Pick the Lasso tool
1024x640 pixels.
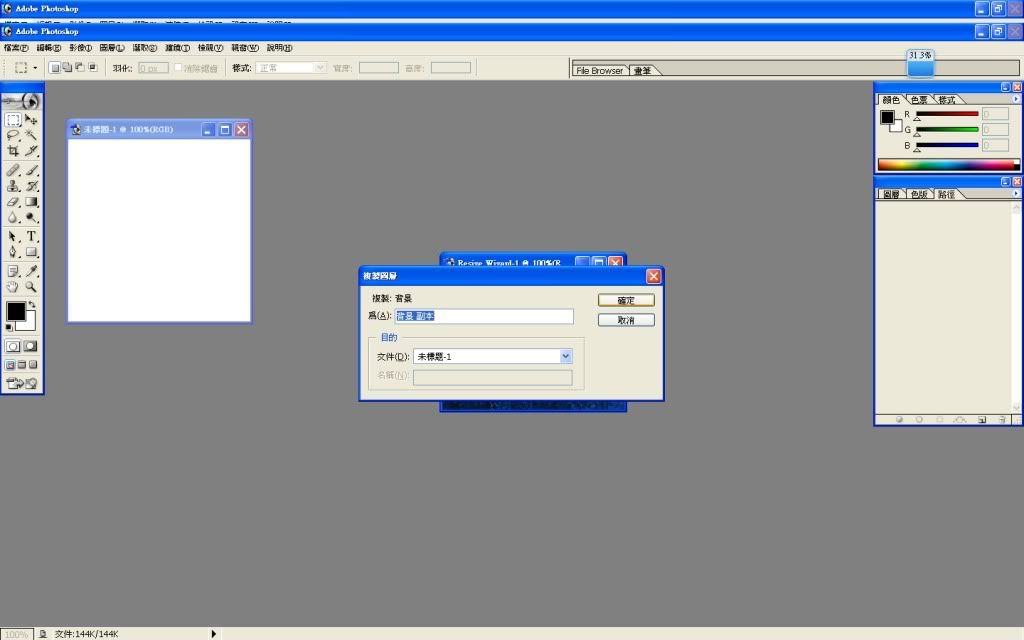pyautogui.click(x=13, y=135)
